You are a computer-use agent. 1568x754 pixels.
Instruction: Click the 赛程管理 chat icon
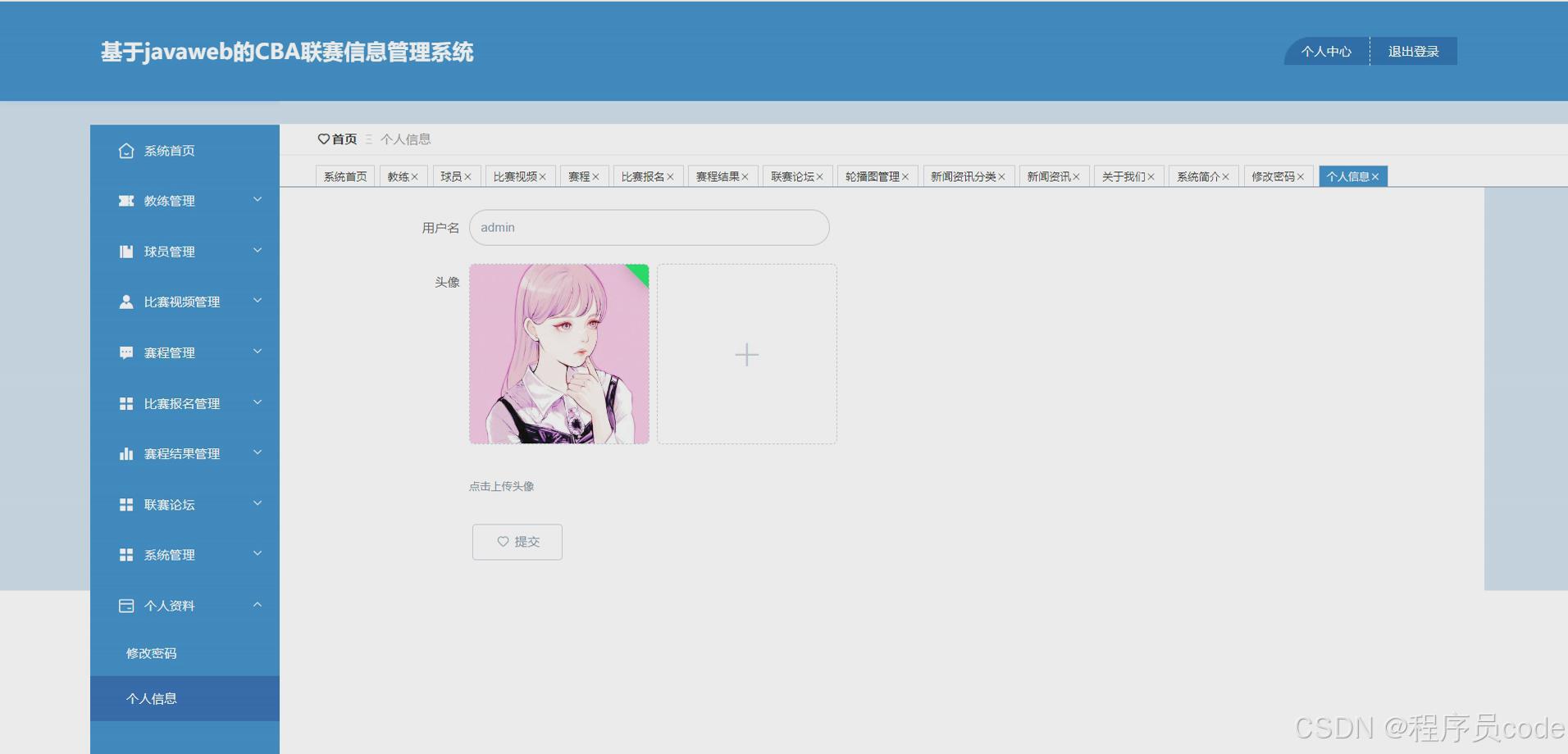(x=125, y=352)
